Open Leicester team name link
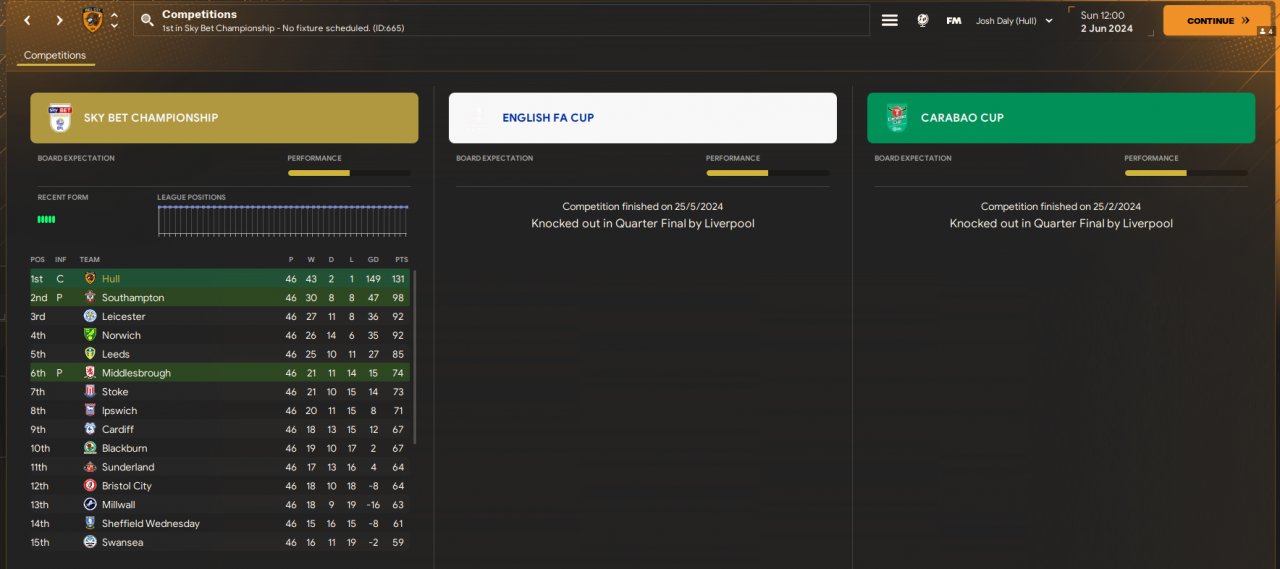Screen dimensions: 1280x569 [x=124, y=317]
